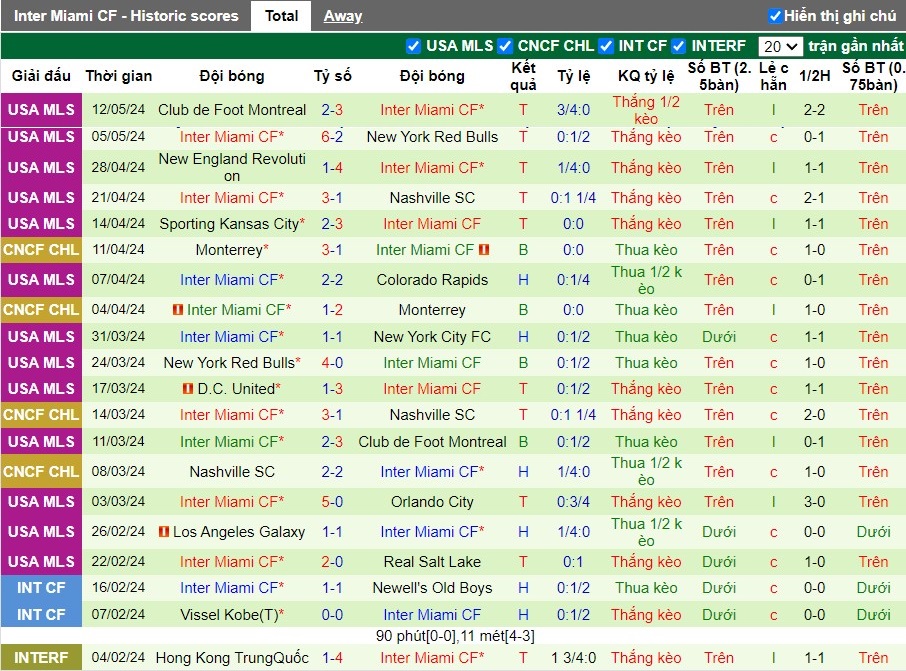Click the 2-3 score on 12/05/24
Viewport: 906px width, 671px height.
332,110
